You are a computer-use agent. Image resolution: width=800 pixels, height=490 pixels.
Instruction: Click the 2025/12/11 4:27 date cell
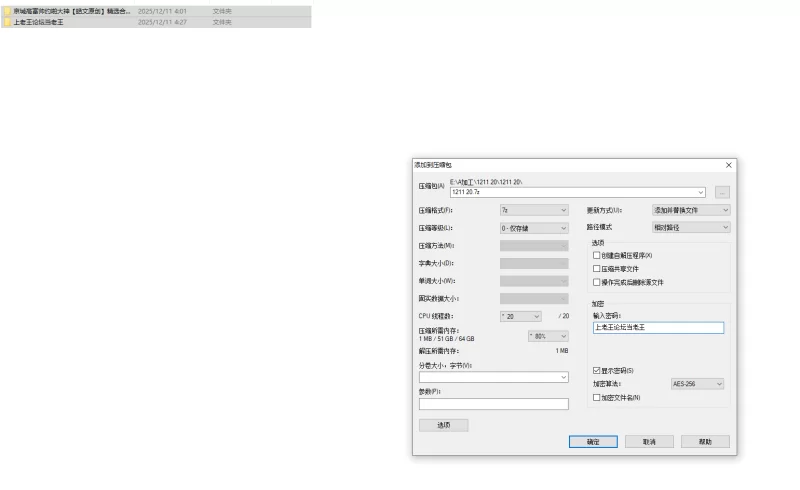click(162, 22)
